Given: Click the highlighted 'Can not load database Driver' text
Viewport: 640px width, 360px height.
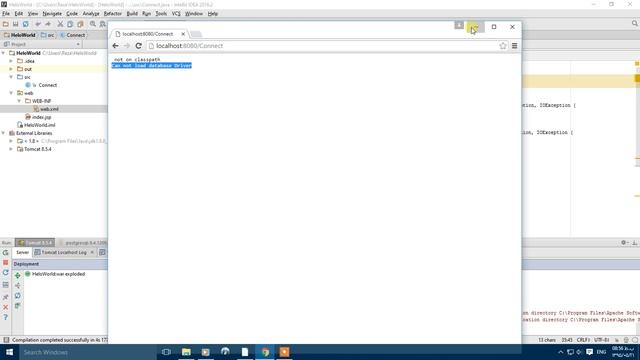Looking at the screenshot, I should 151,65.
